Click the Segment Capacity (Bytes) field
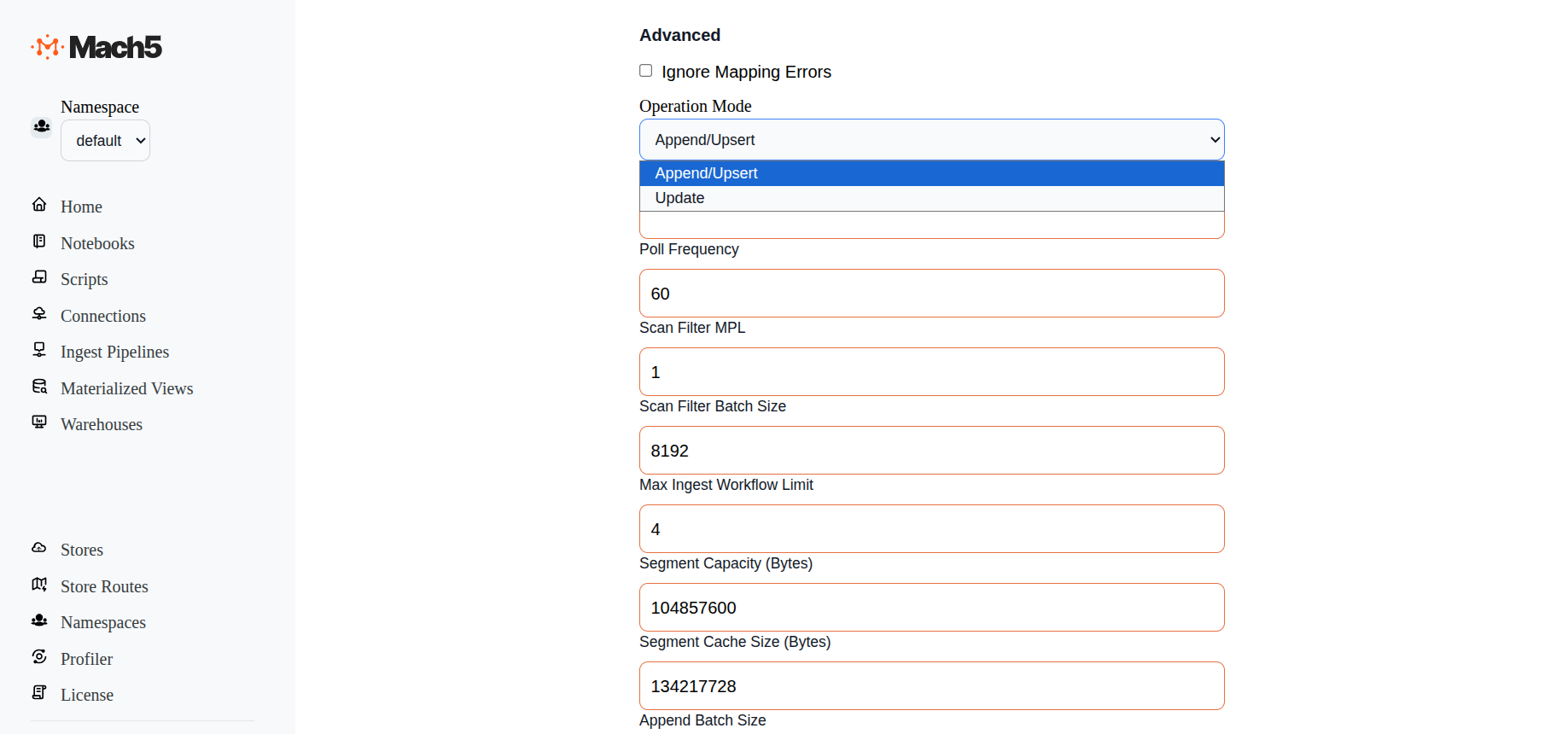The image size is (1568, 734). (x=931, y=608)
